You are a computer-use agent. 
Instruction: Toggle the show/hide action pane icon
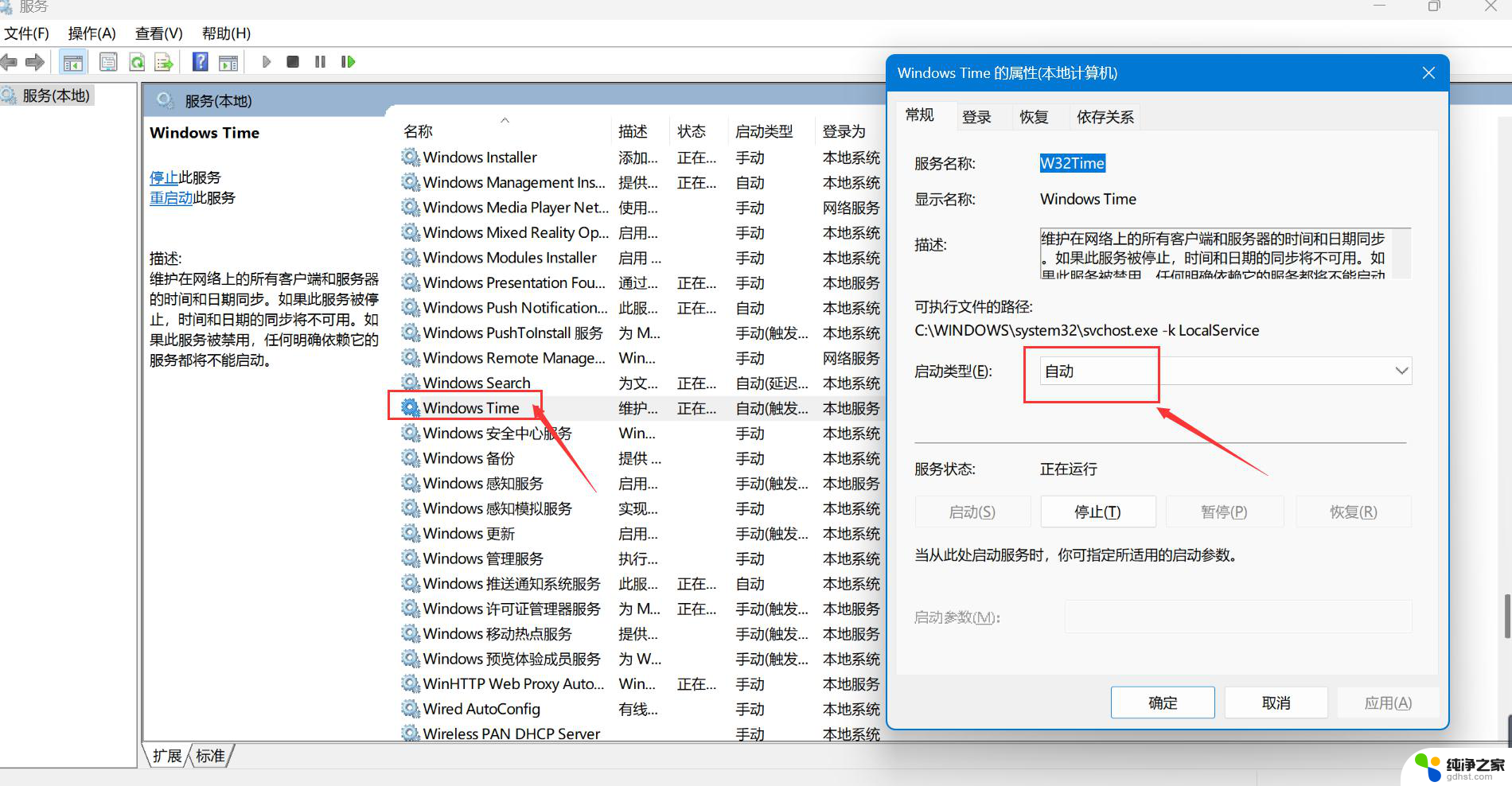pyautogui.click(x=228, y=62)
